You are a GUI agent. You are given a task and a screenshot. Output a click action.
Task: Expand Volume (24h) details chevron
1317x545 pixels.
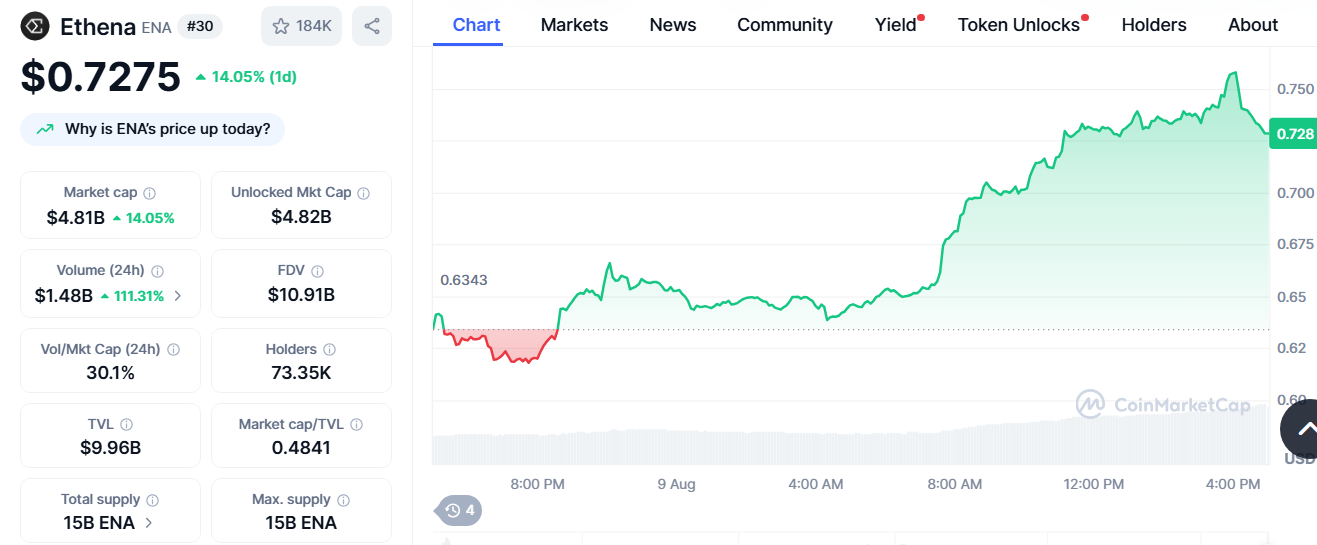tap(178, 296)
